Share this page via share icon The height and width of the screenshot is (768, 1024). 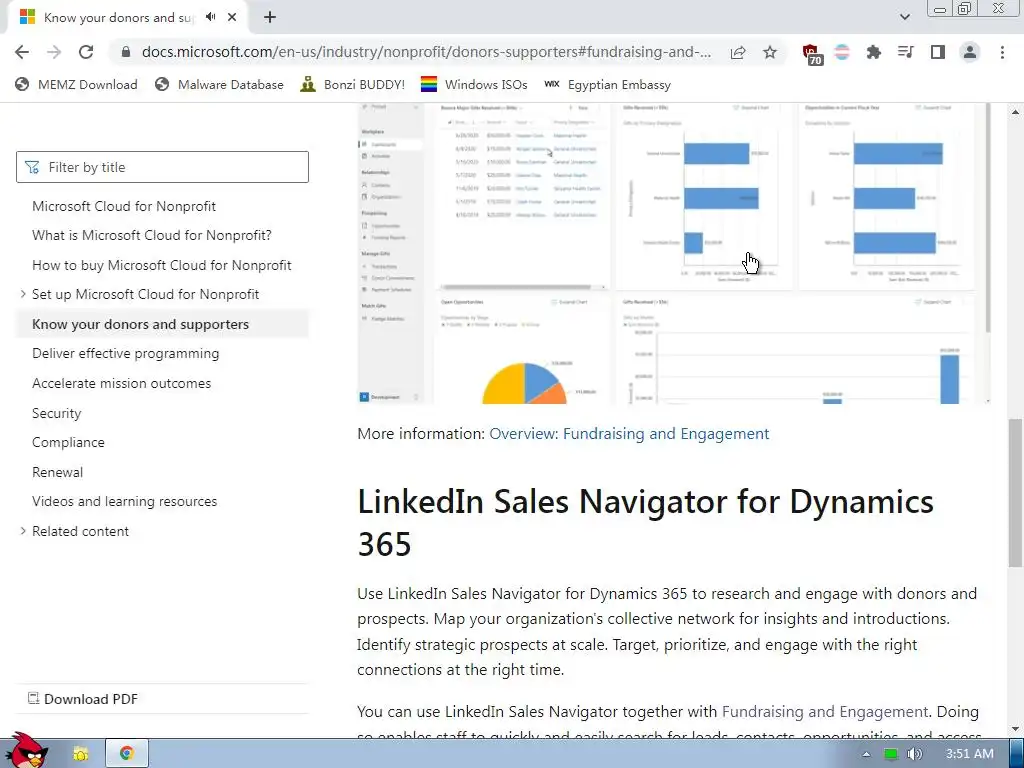click(738, 52)
